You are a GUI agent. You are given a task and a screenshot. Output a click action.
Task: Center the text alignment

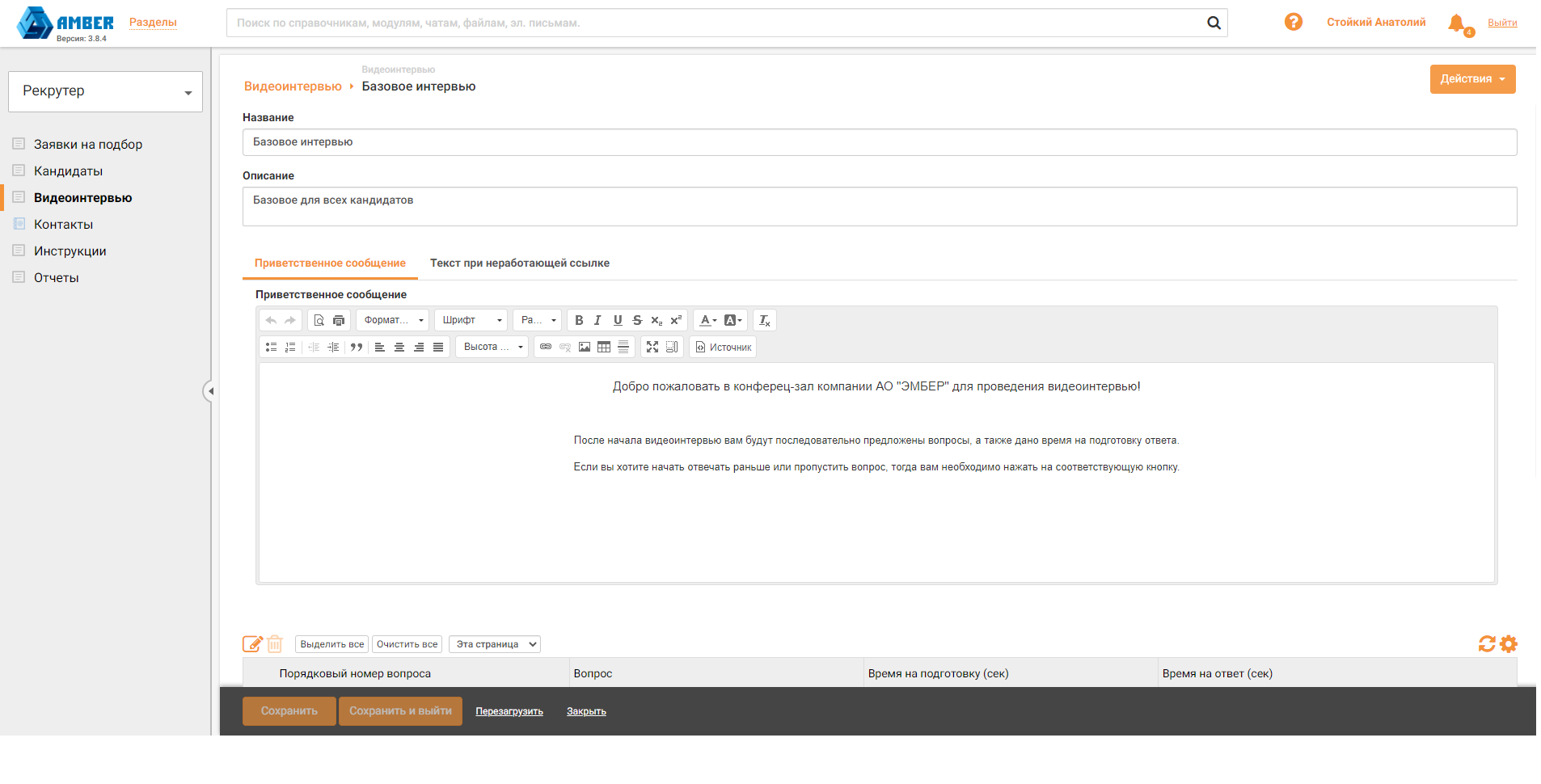click(x=399, y=348)
